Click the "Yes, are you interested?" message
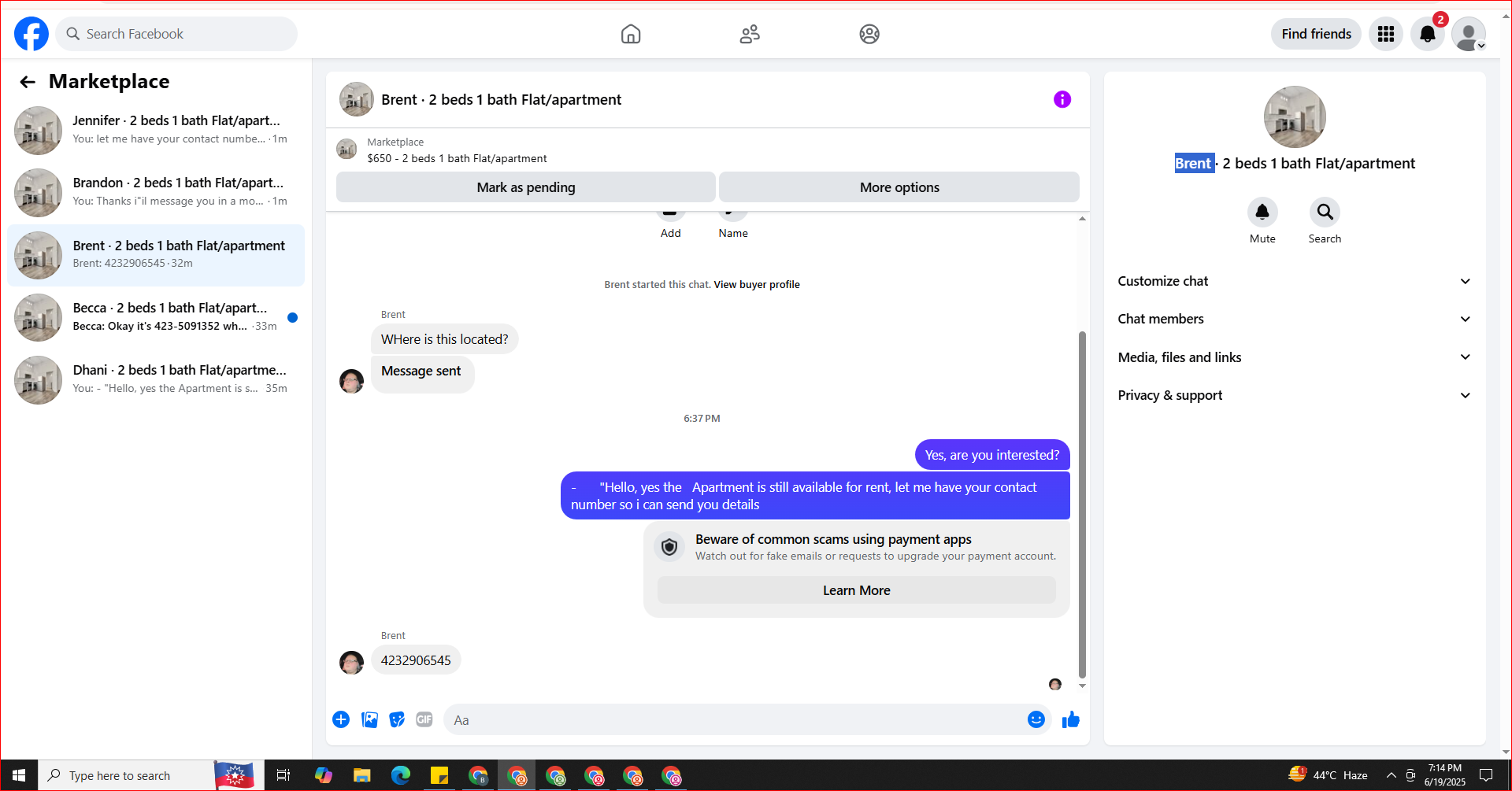This screenshot has height=791, width=1512. [992, 455]
